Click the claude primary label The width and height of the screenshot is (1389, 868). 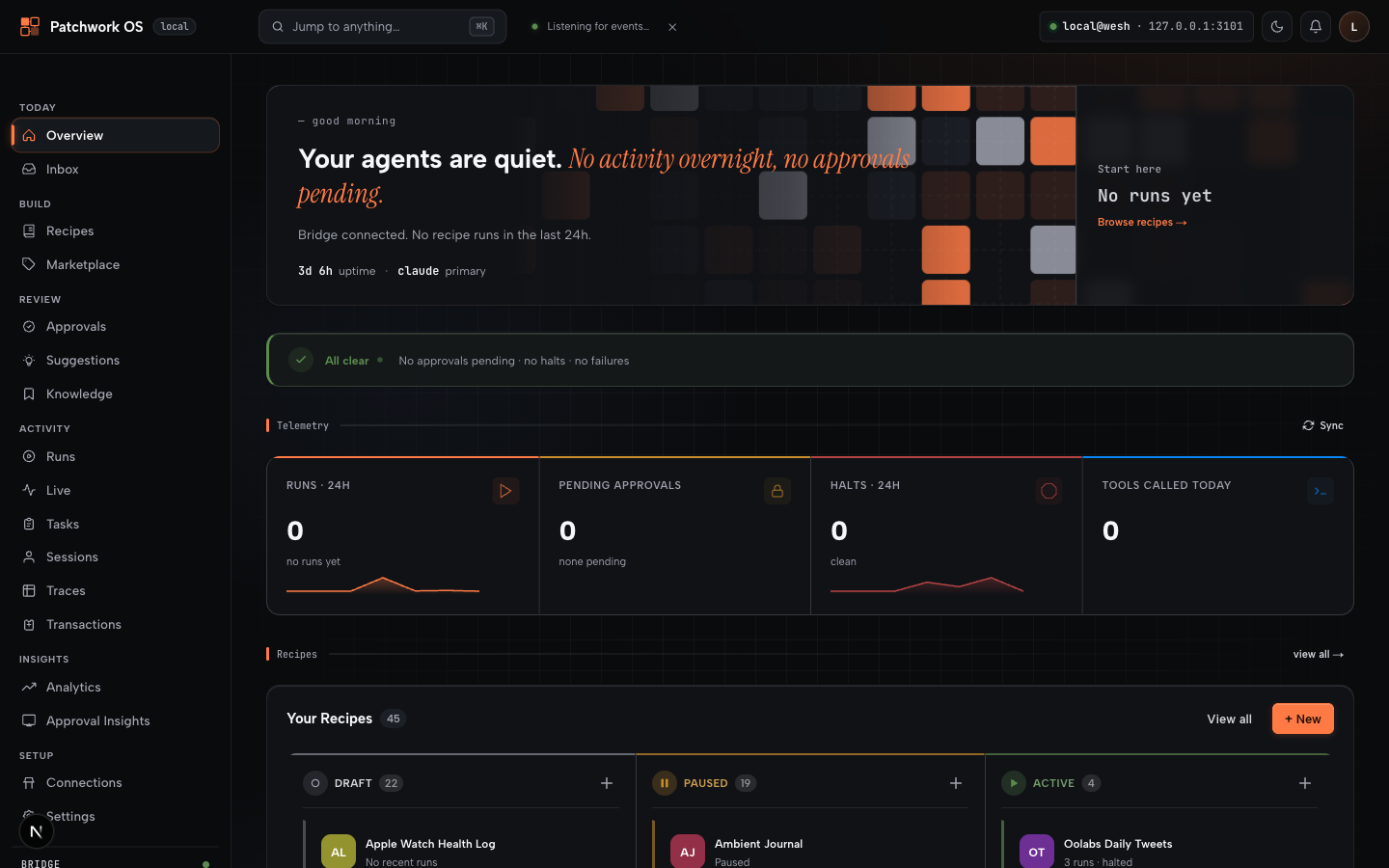pyautogui.click(x=442, y=271)
